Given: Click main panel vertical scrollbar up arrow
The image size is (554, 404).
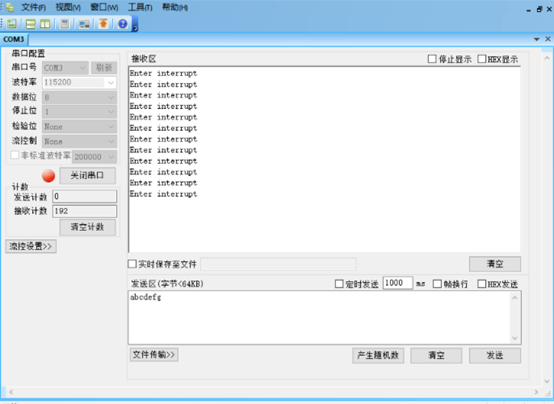Looking at the screenshot, I should click(547, 58).
